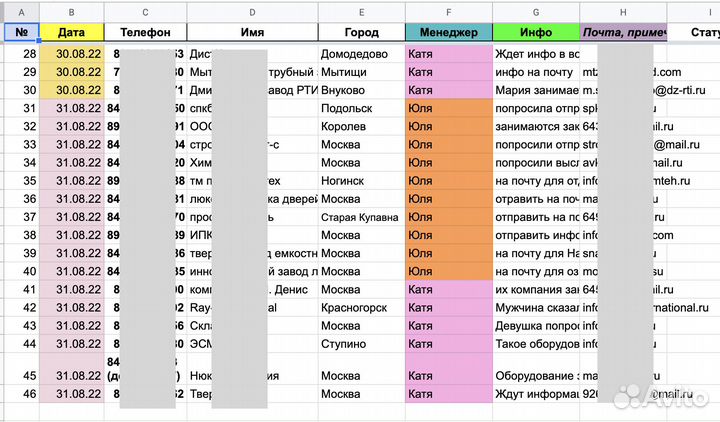Click the Такое оборудов info cell

[535, 344]
